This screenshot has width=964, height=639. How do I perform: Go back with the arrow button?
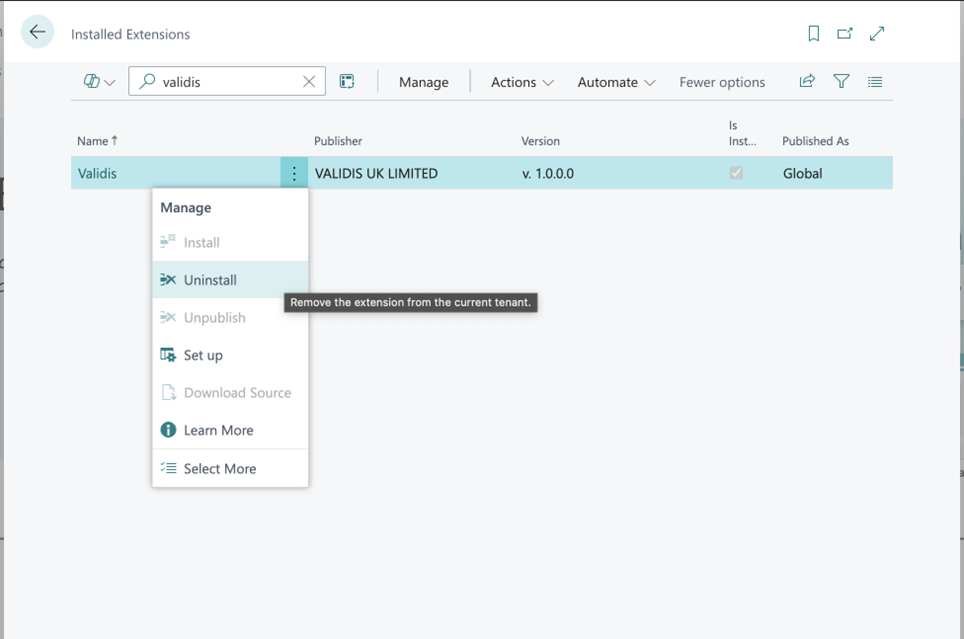[x=38, y=32]
